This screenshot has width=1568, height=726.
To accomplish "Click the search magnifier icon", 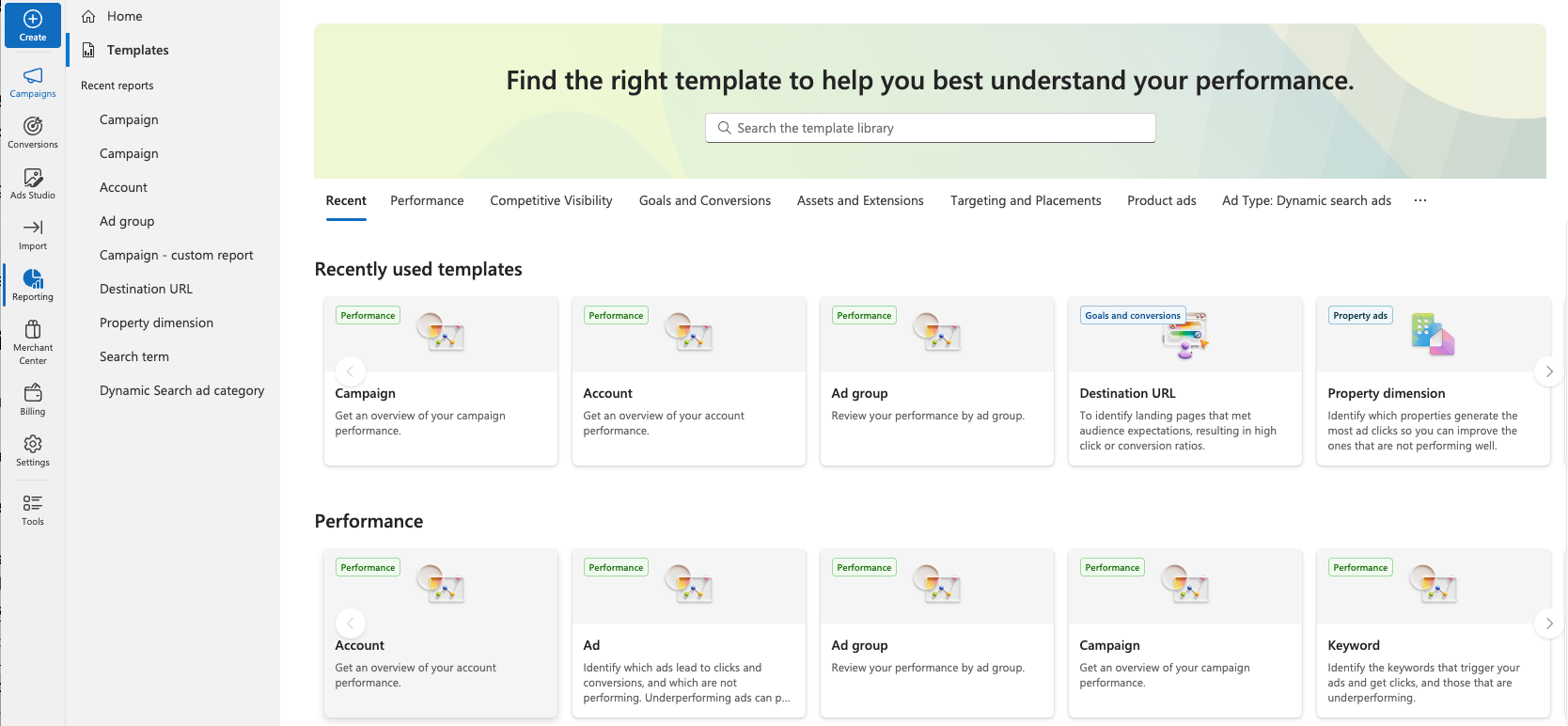I will pyautogui.click(x=724, y=128).
